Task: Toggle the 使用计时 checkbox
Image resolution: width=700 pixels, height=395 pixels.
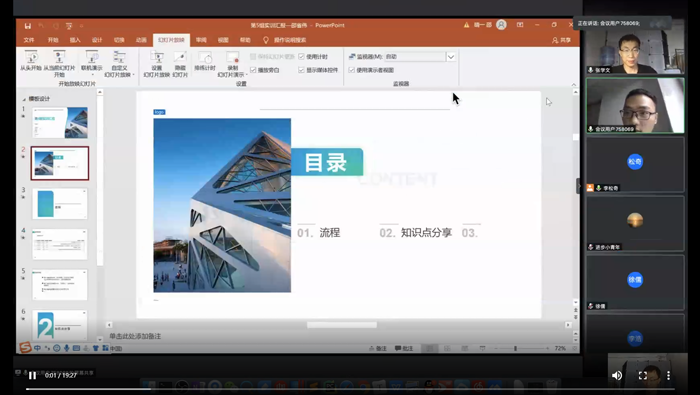Action: tap(301, 57)
